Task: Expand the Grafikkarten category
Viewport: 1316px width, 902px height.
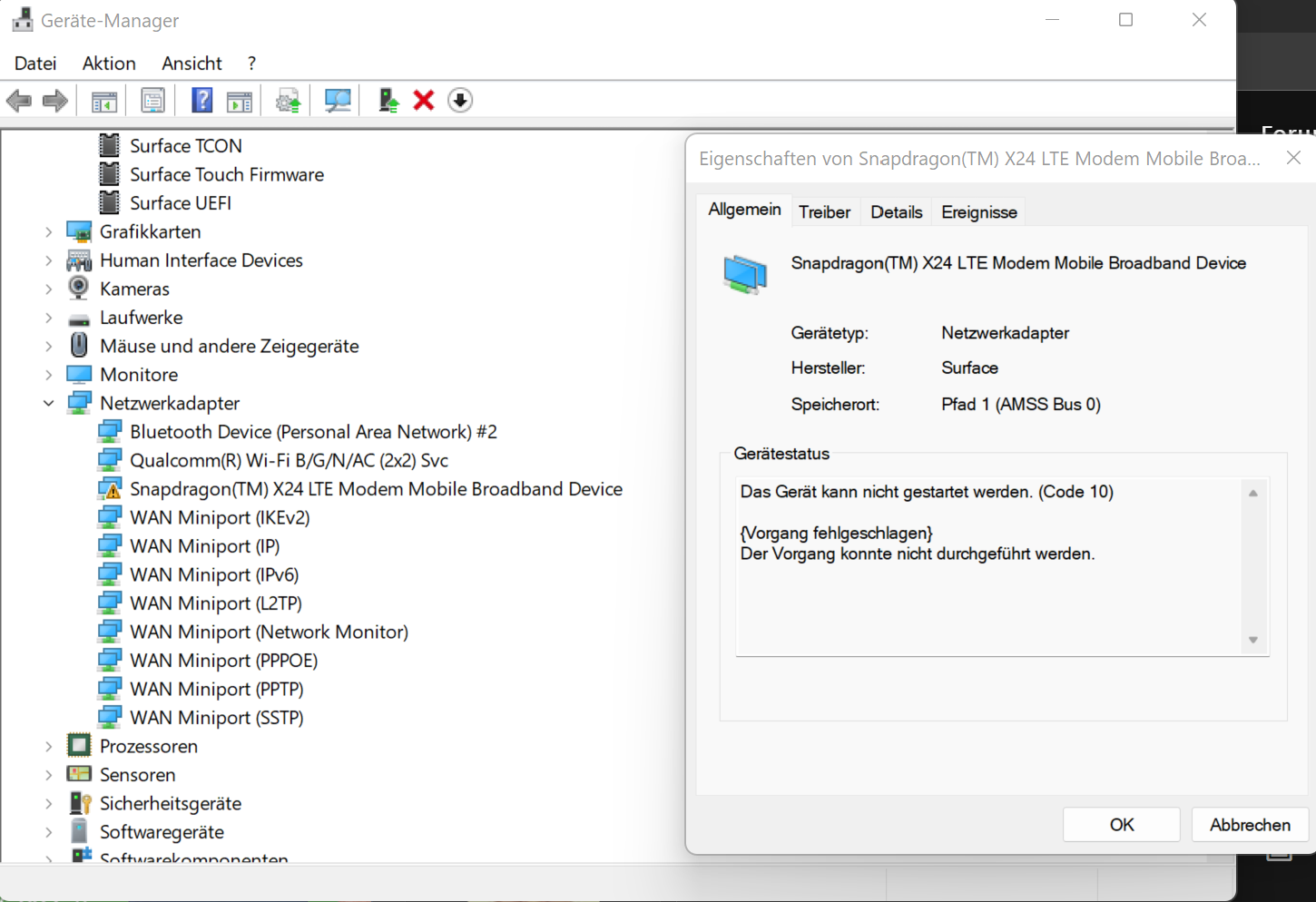Action: (x=49, y=232)
